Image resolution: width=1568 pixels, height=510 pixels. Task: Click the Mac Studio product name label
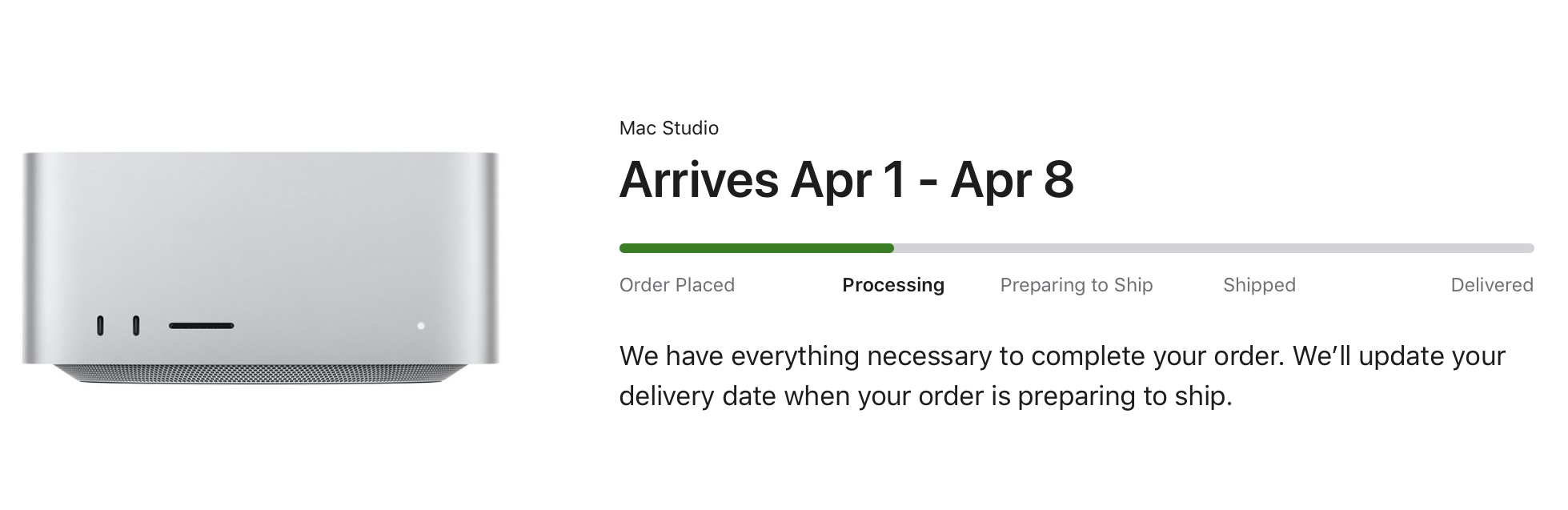(x=668, y=128)
